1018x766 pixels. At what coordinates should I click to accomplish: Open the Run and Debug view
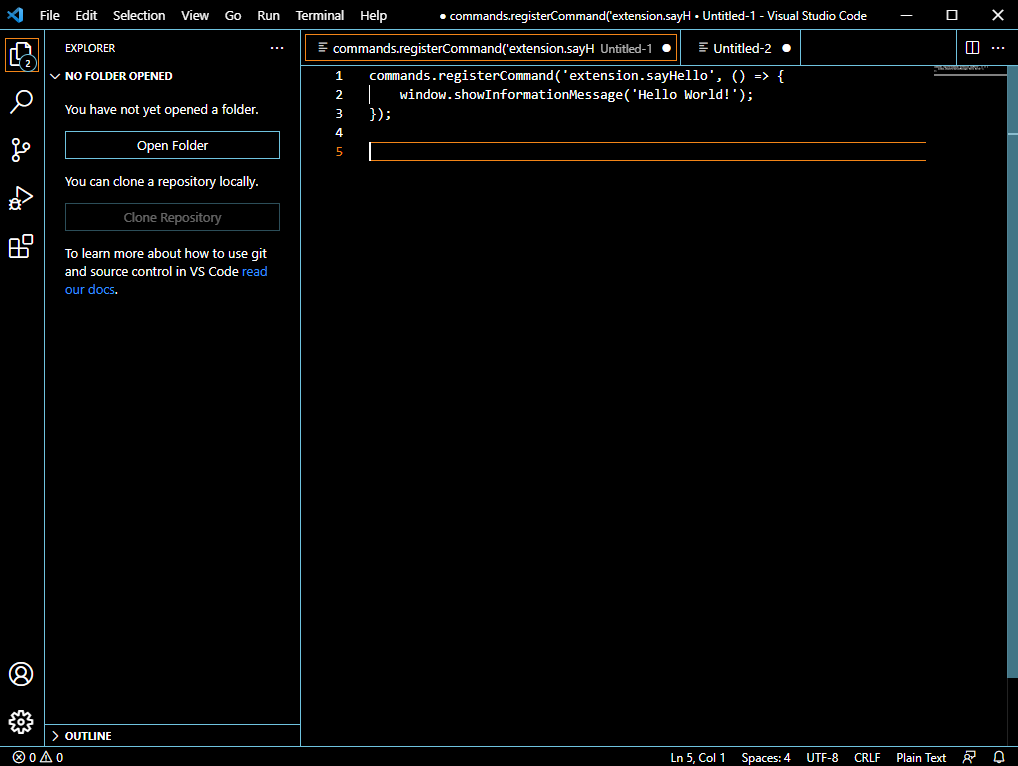pyautogui.click(x=21, y=198)
